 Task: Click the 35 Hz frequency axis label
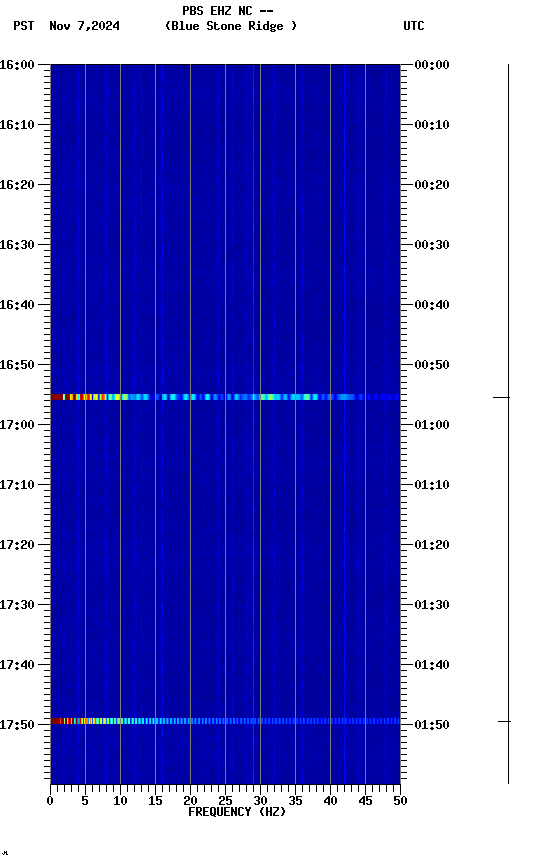tap(295, 801)
